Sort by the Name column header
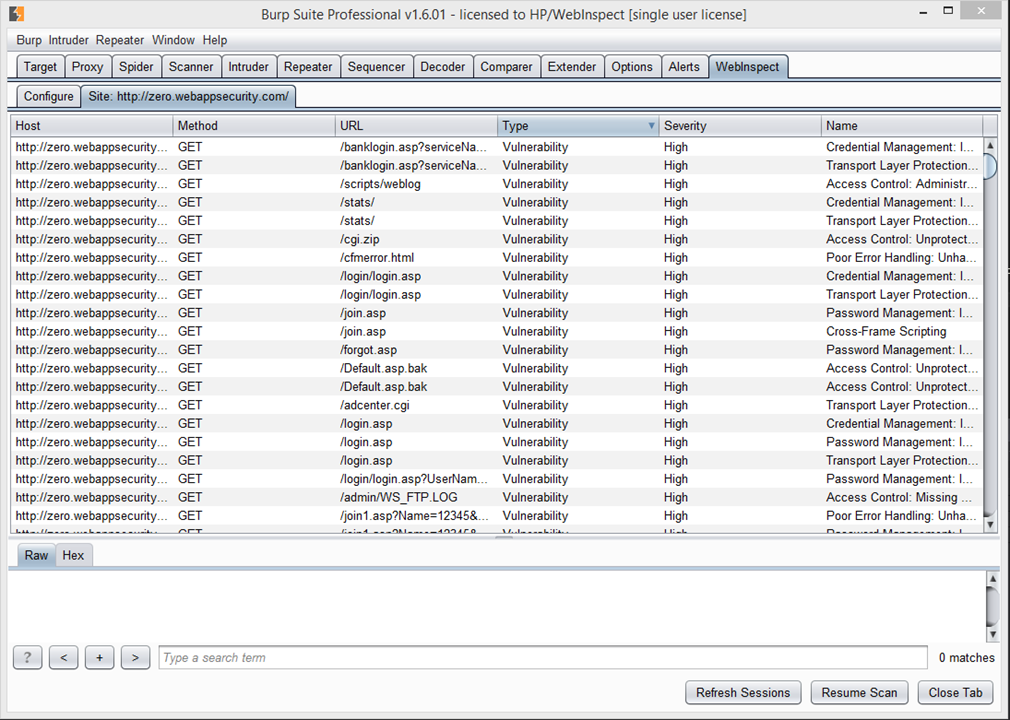Screen dimensions: 1010x720 [x=902, y=126]
